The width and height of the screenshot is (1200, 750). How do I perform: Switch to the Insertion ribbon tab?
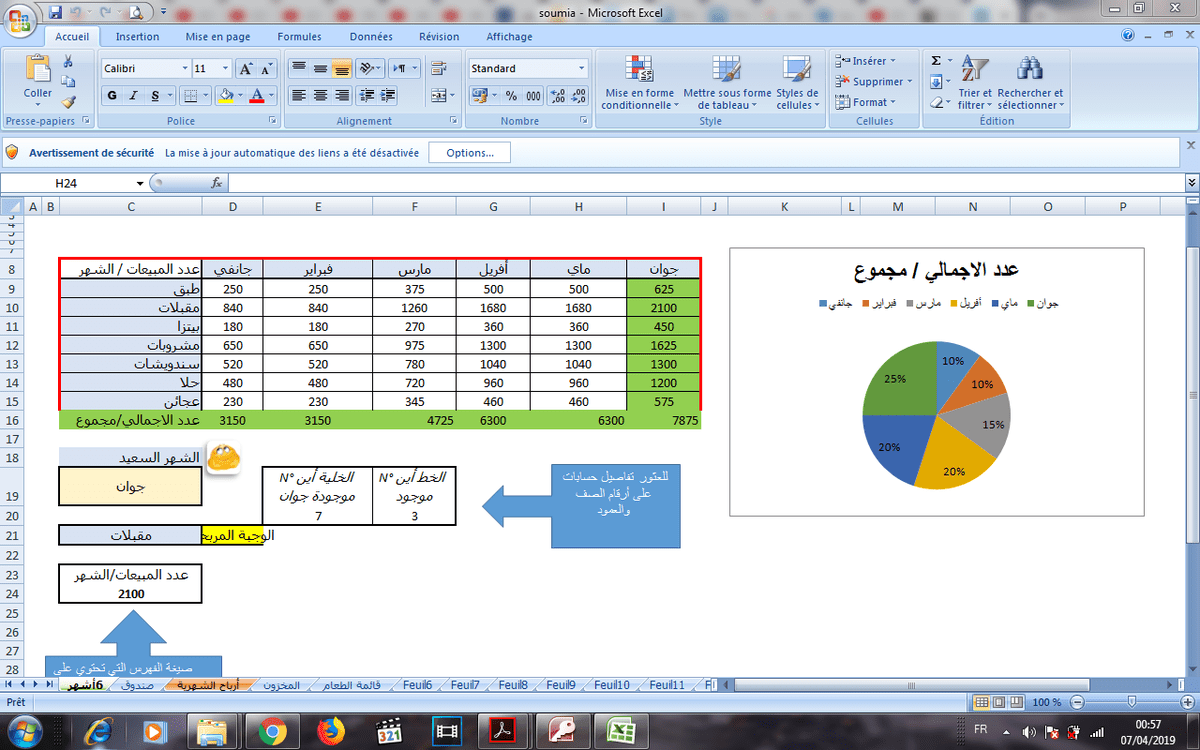(137, 37)
